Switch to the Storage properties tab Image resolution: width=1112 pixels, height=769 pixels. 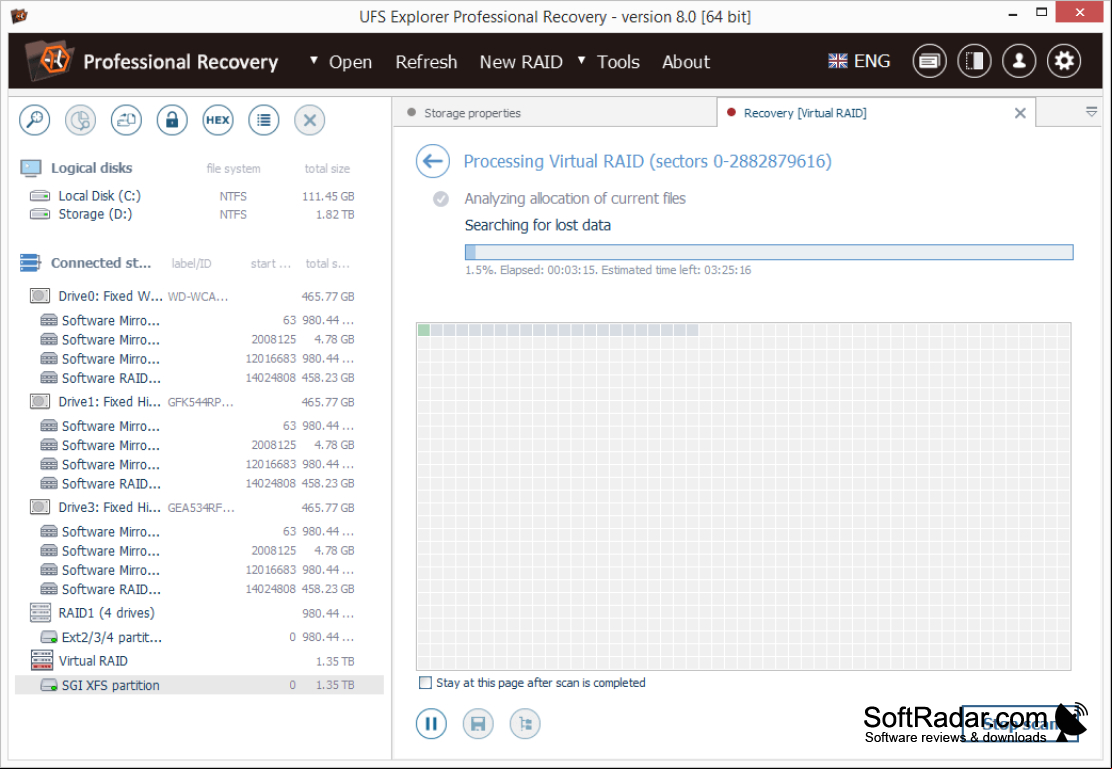click(555, 113)
